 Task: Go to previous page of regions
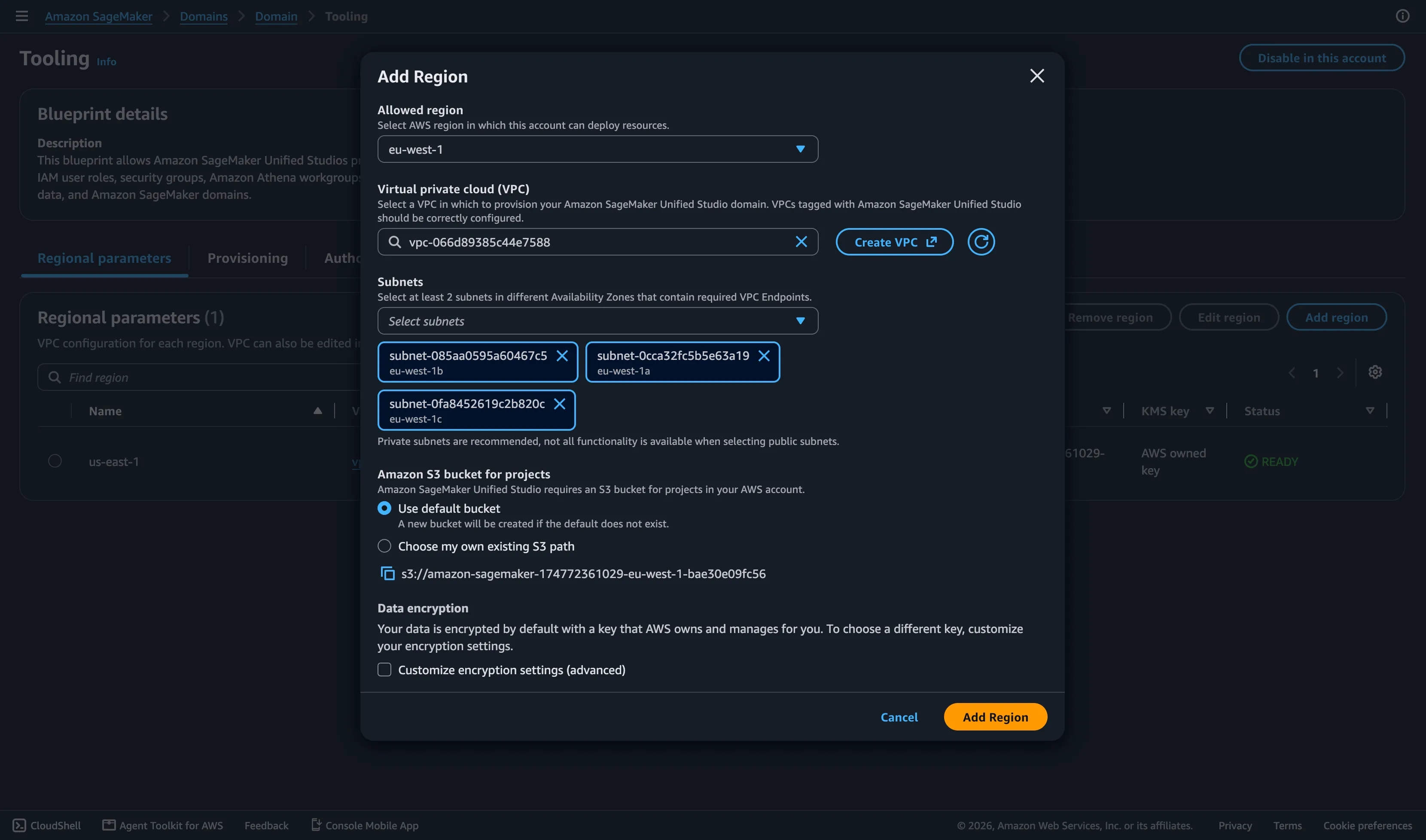click(1291, 372)
